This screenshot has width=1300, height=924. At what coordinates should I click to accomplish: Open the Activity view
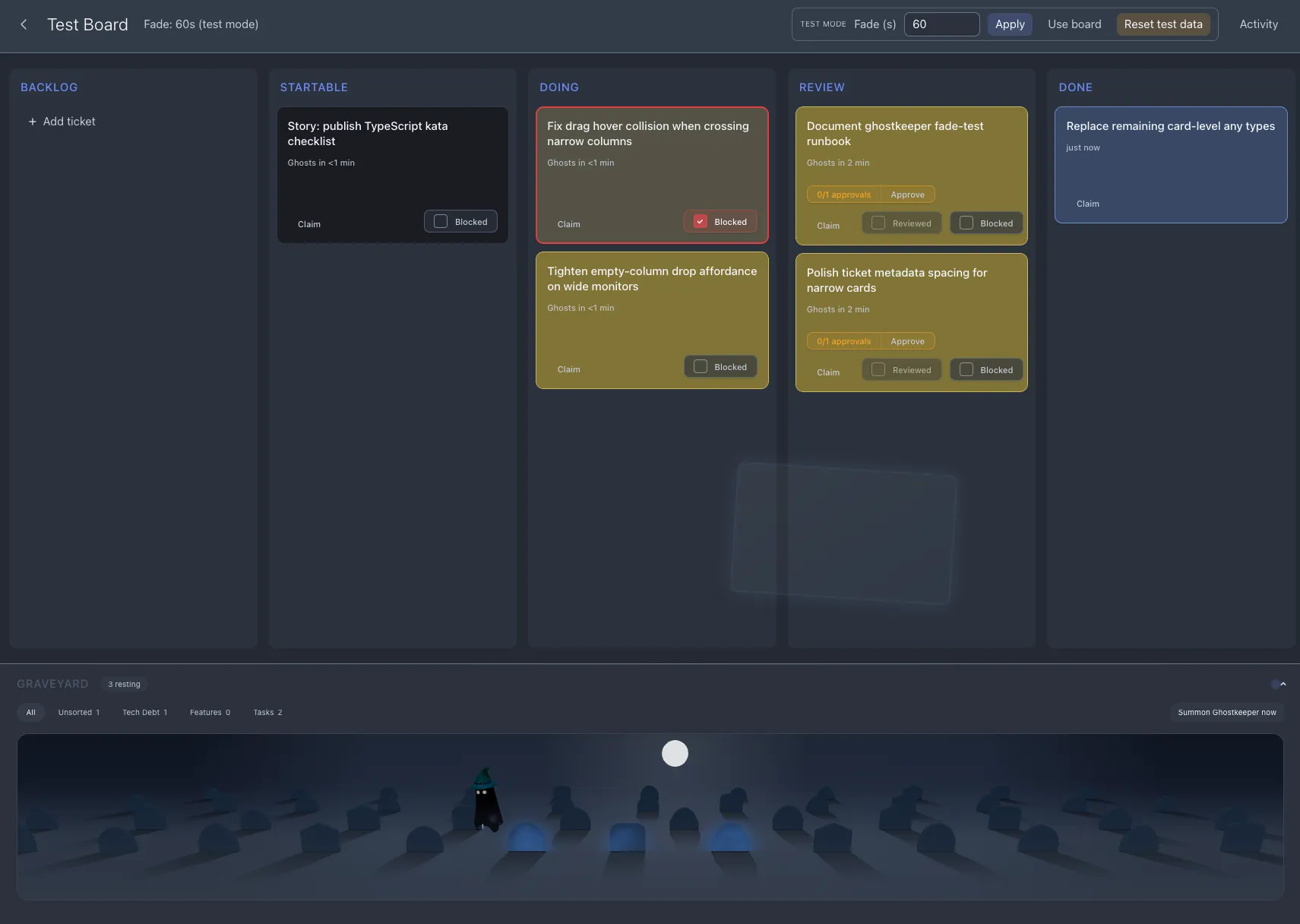[x=1258, y=24]
